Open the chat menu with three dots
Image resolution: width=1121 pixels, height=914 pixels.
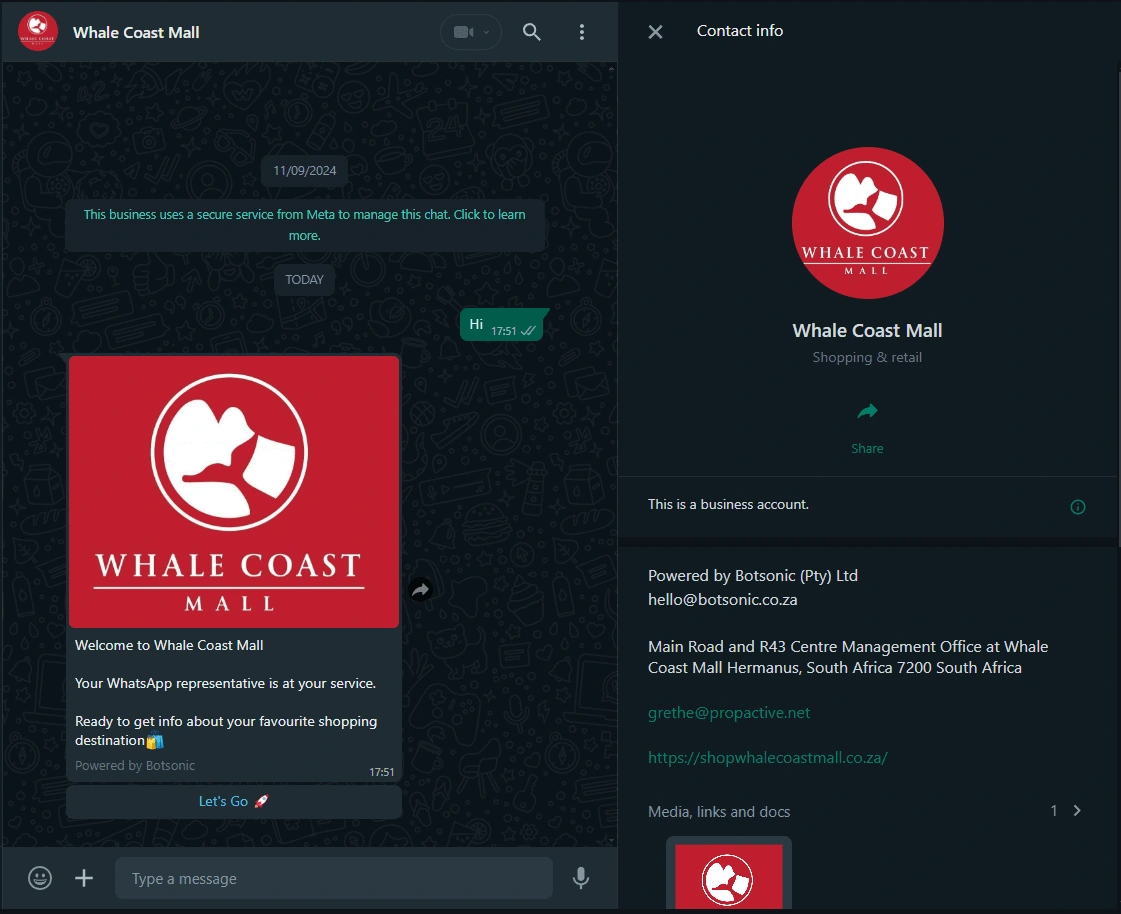click(582, 32)
